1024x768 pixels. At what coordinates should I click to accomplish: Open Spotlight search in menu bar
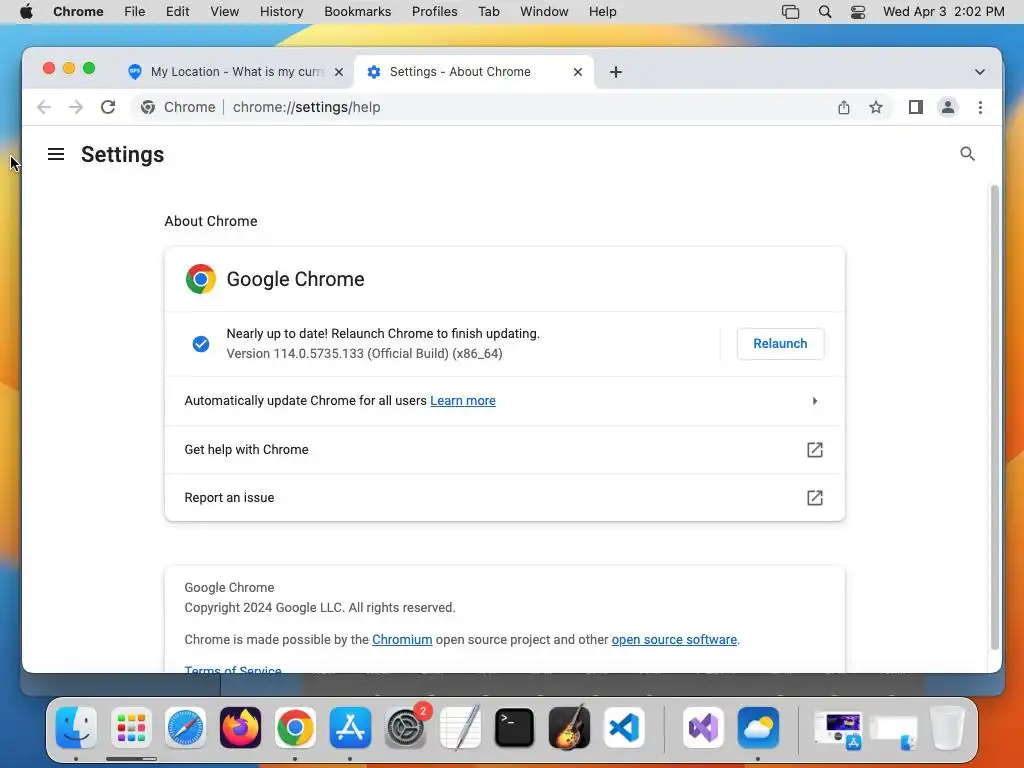825,12
